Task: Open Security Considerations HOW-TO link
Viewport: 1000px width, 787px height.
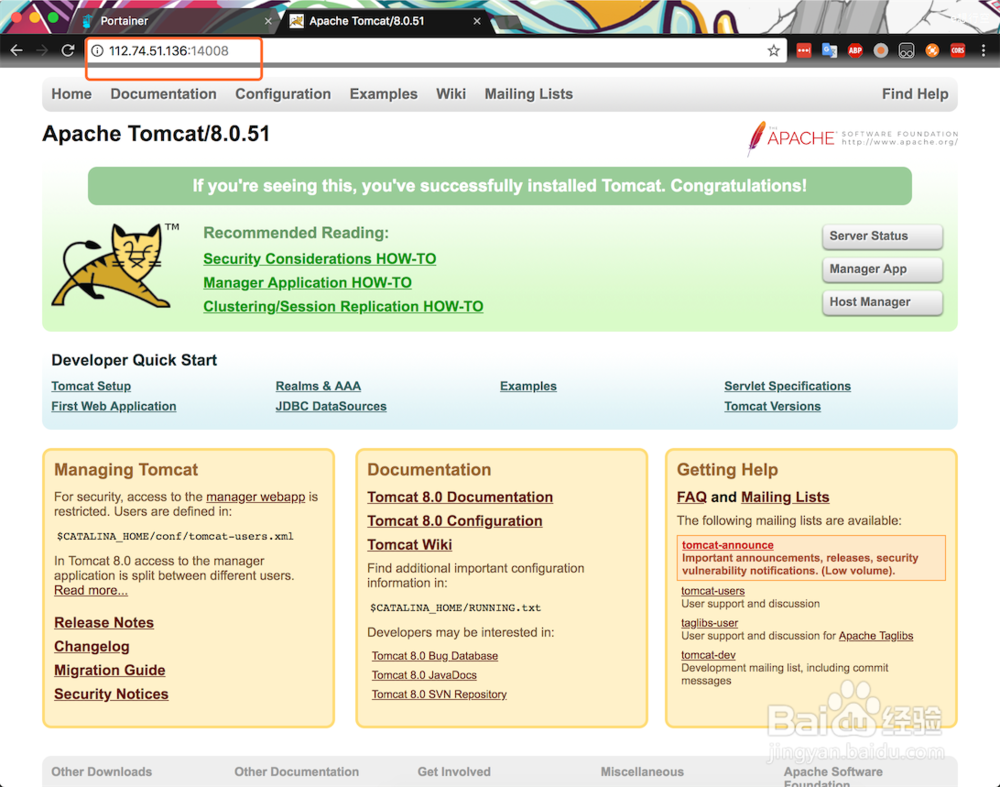Action: click(320, 259)
